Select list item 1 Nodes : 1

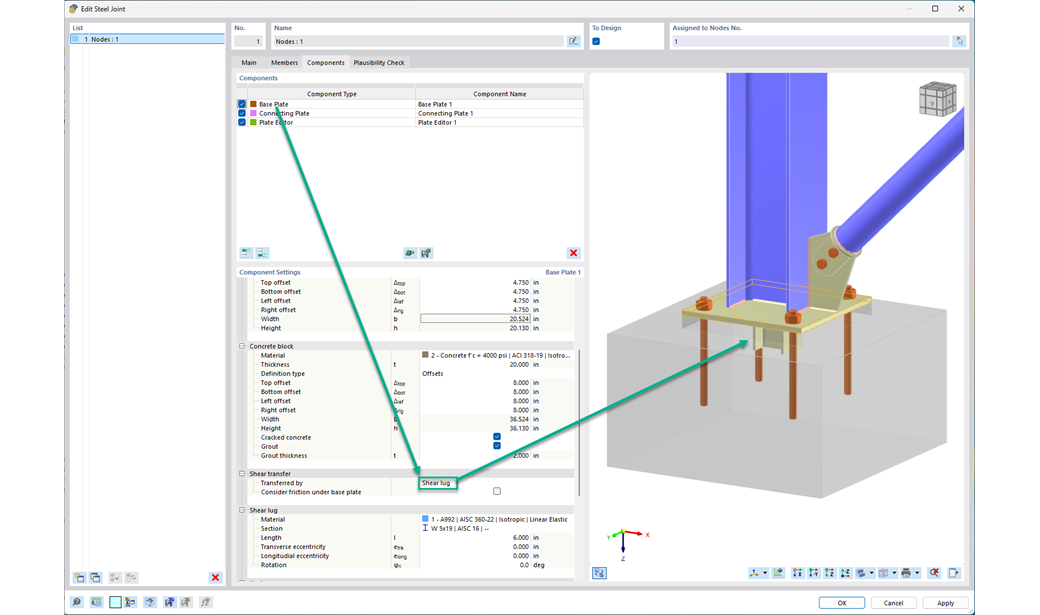click(x=147, y=39)
